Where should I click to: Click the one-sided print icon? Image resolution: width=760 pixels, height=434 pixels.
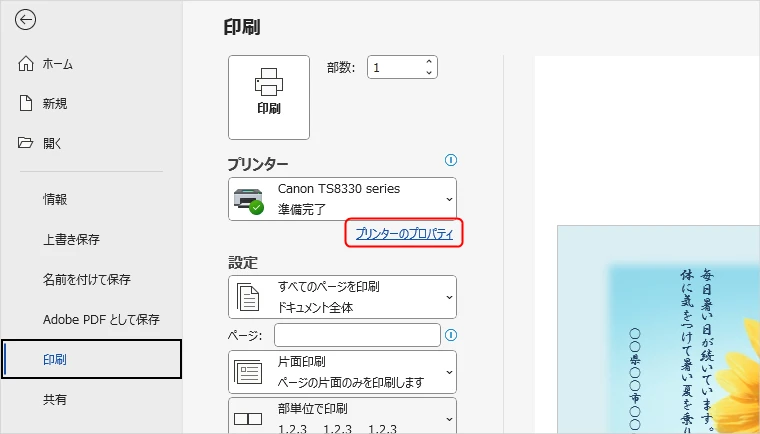(248, 372)
